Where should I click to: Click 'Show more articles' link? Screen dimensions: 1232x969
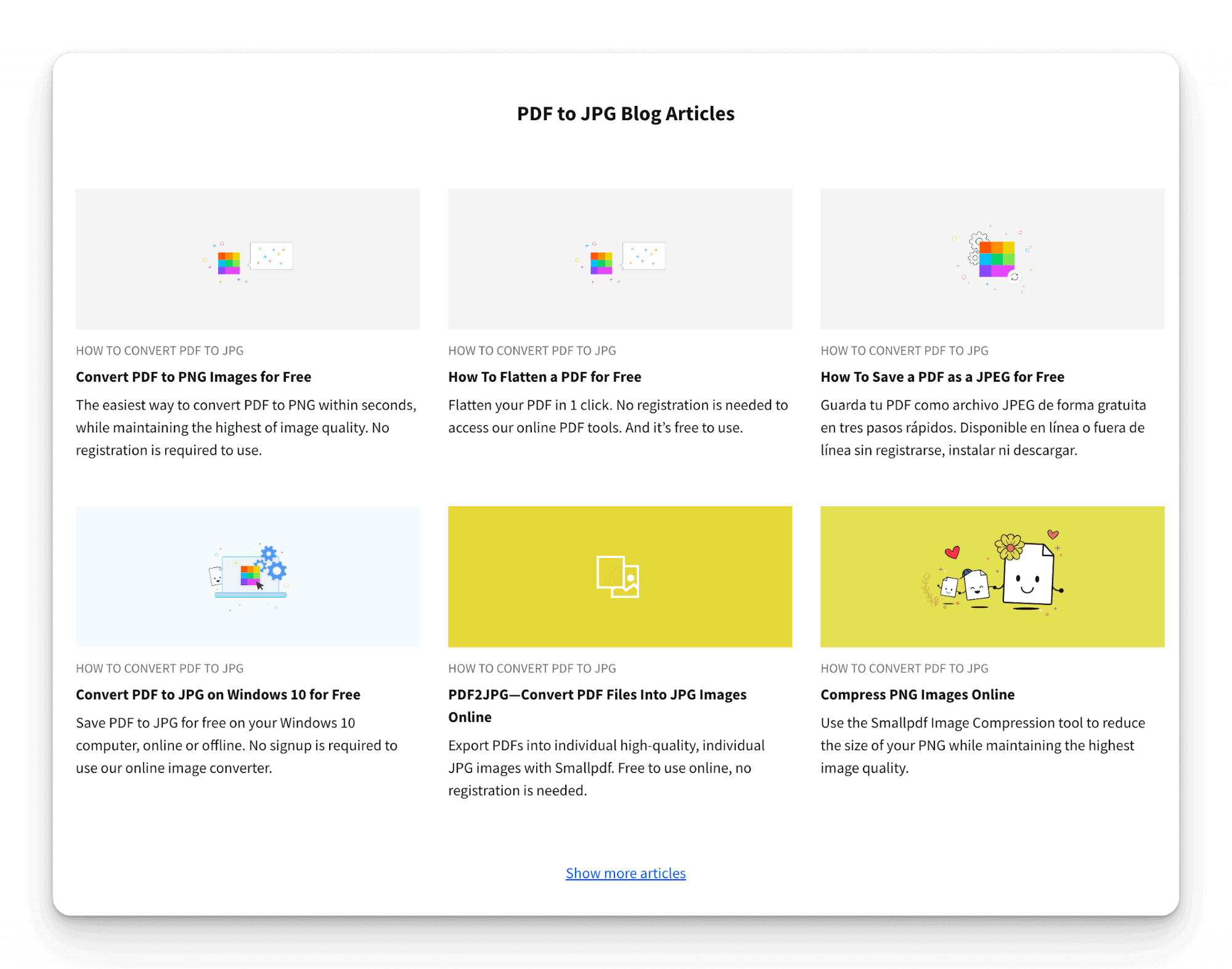[x=625, y=873]
